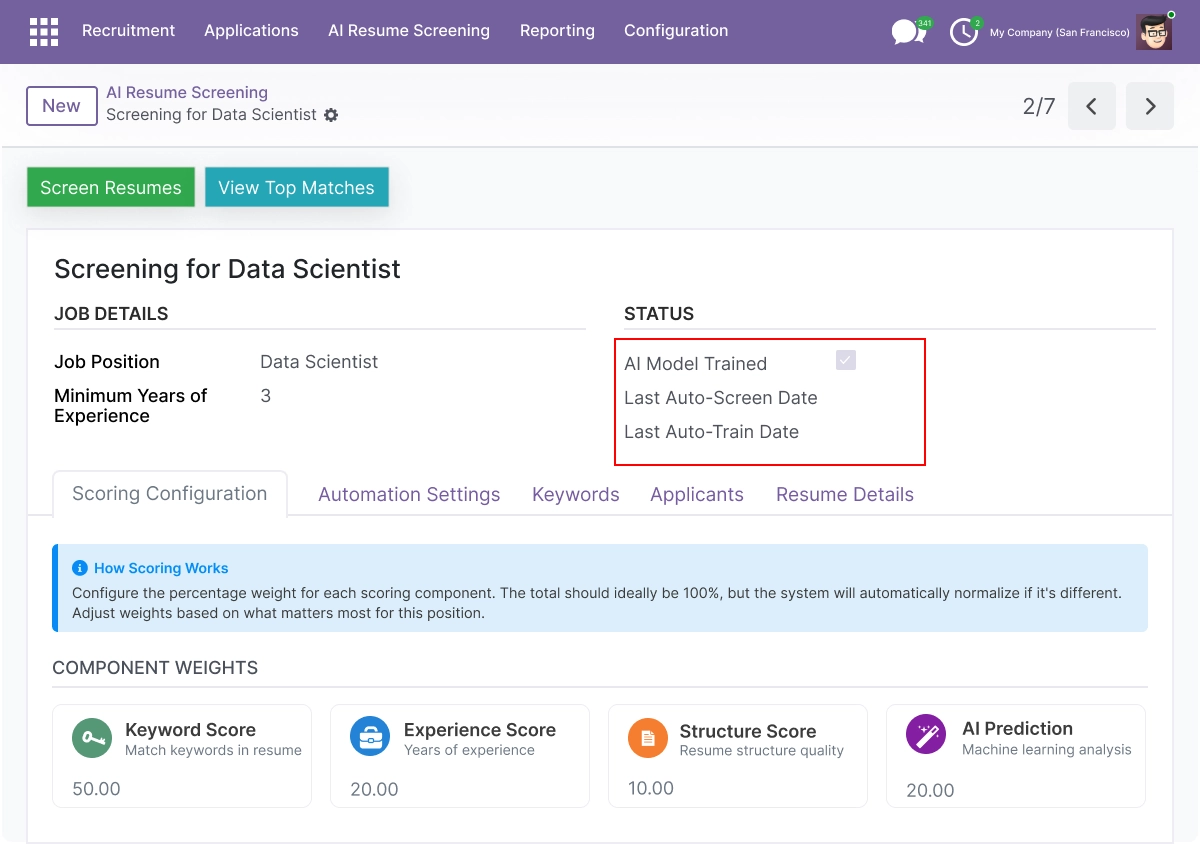
Task: Click the Structure Score card title
Action: click(x=748, y=731)
